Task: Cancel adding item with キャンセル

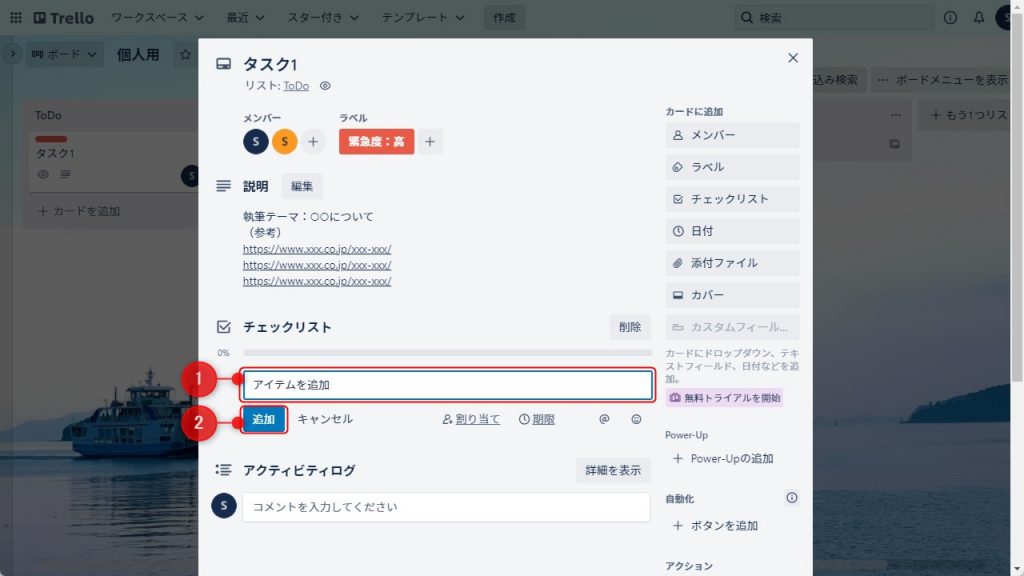Action: (x=325, y=419)
